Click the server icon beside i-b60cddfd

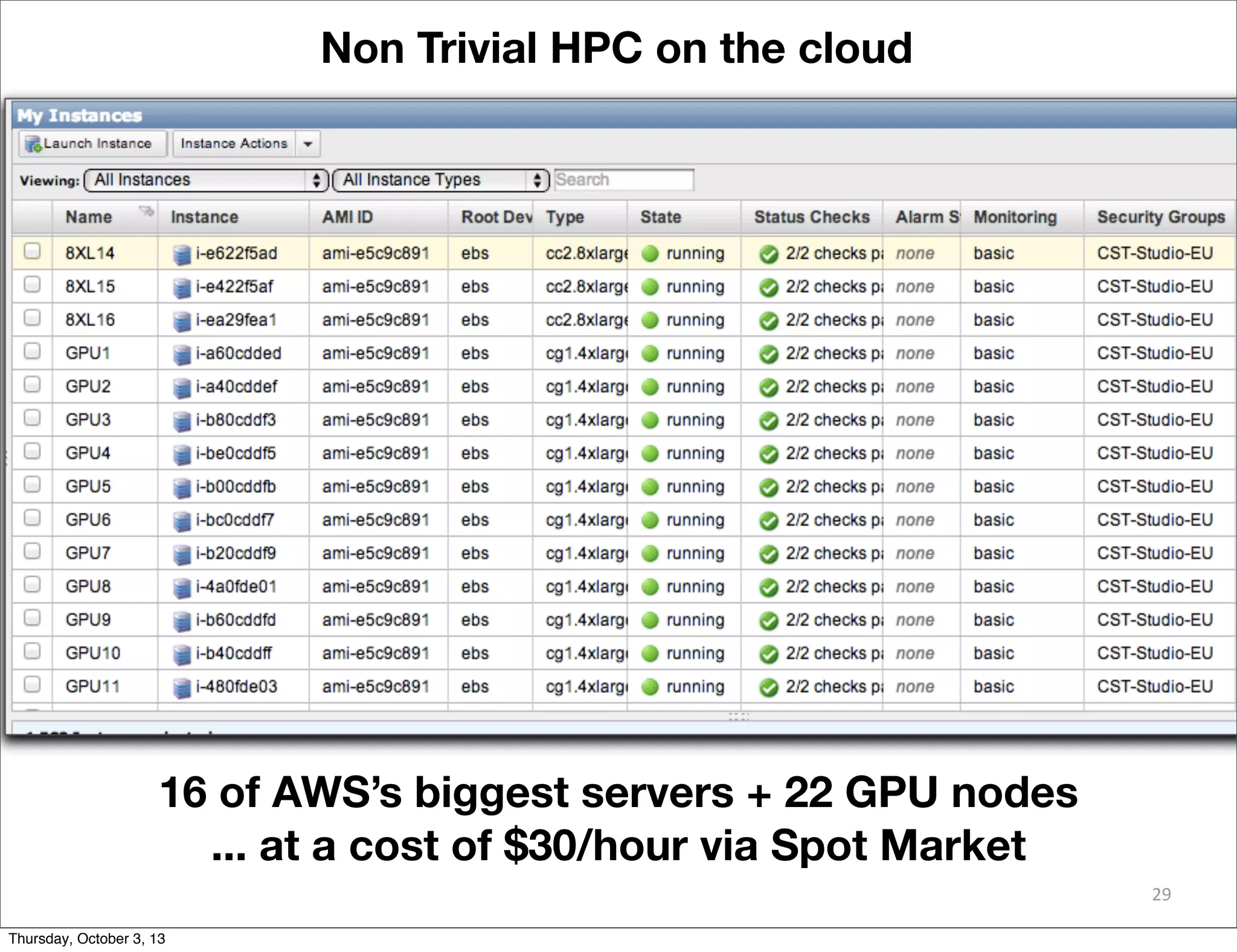point(182,622)
